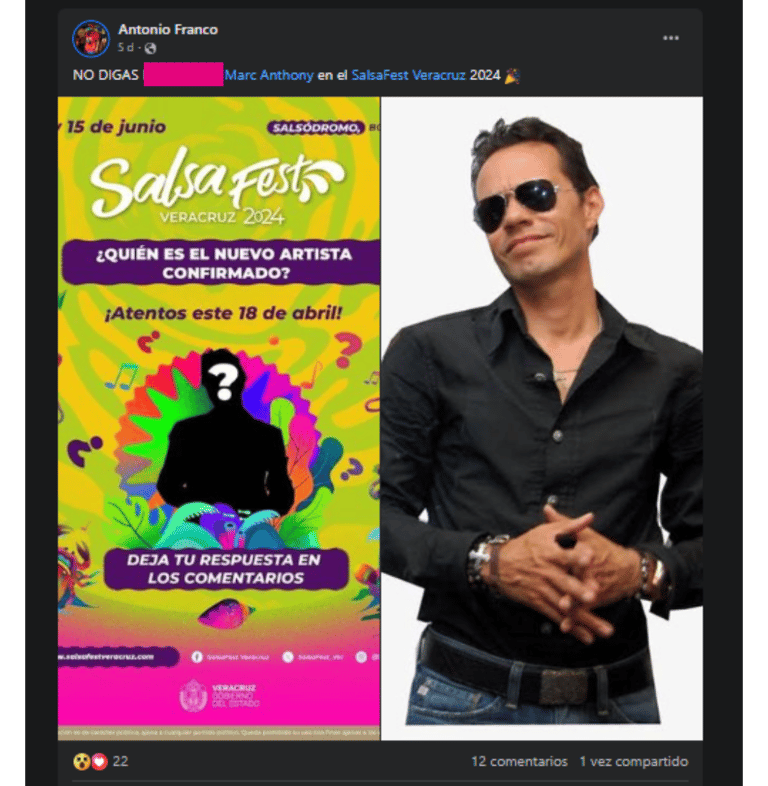The image size is (768, 786).
Task: View the 22 reactions count
Action: 120,761
